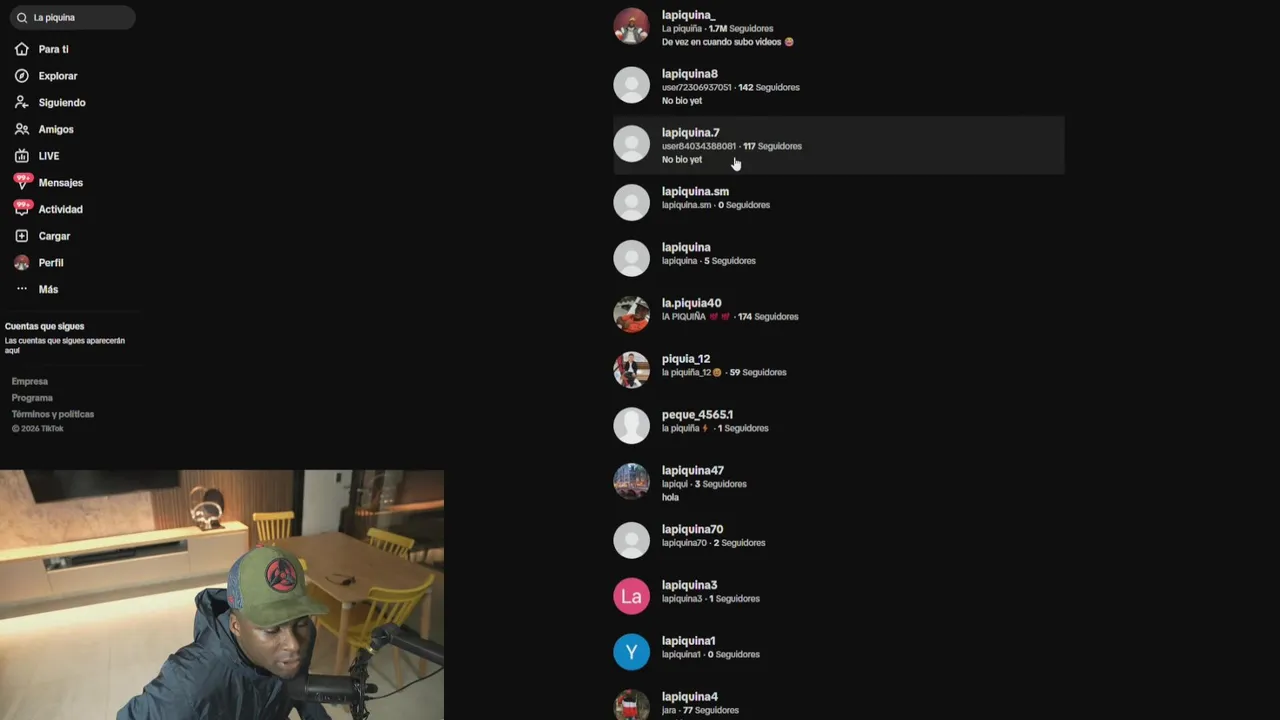The height and width of the screenshot is (720, 1280).
Task: Click the lapiquina1 blue Y avatar
Action: tap(631, 652)
